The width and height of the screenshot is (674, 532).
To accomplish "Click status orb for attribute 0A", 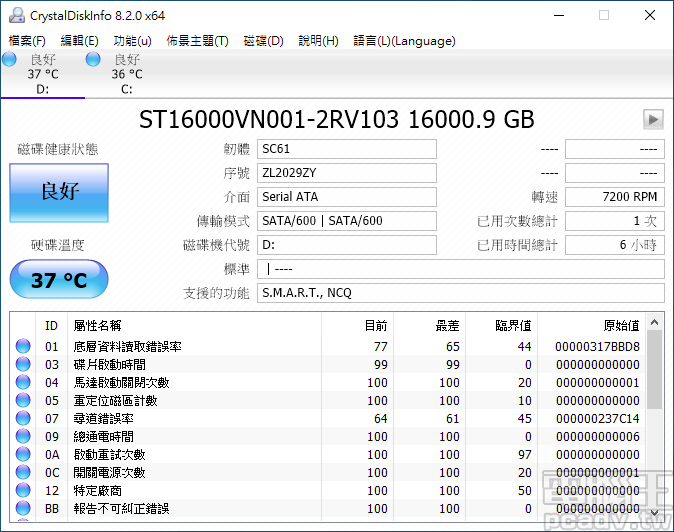I will (23, 455).
